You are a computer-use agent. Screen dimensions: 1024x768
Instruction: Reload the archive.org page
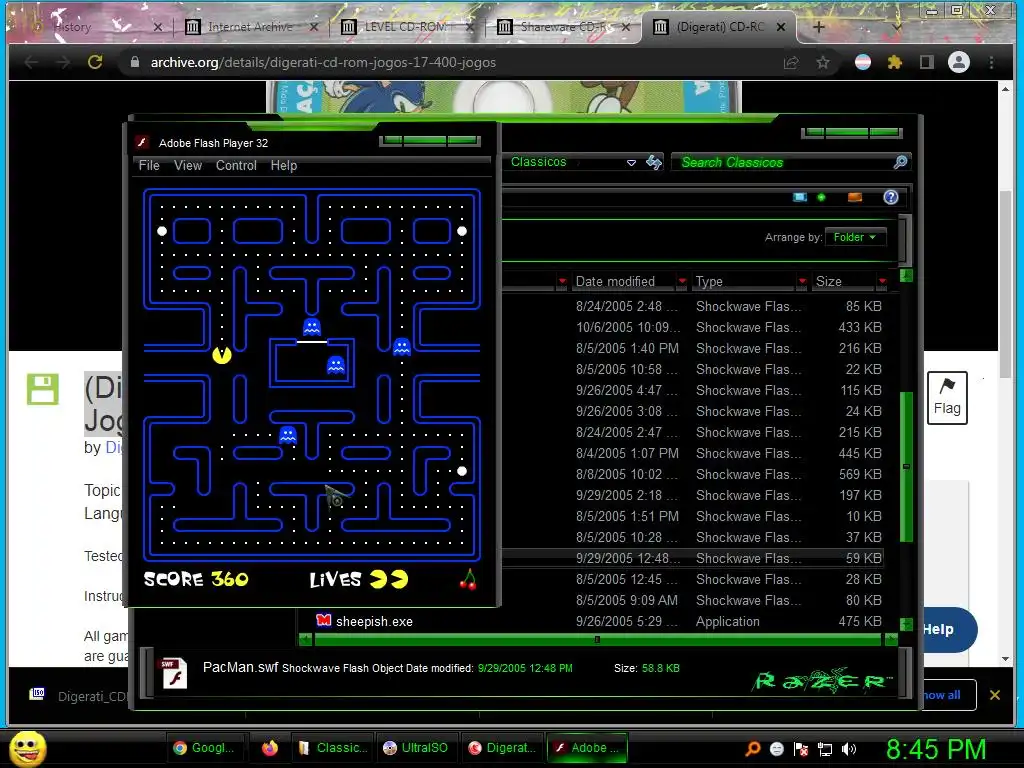coord(95,62)
